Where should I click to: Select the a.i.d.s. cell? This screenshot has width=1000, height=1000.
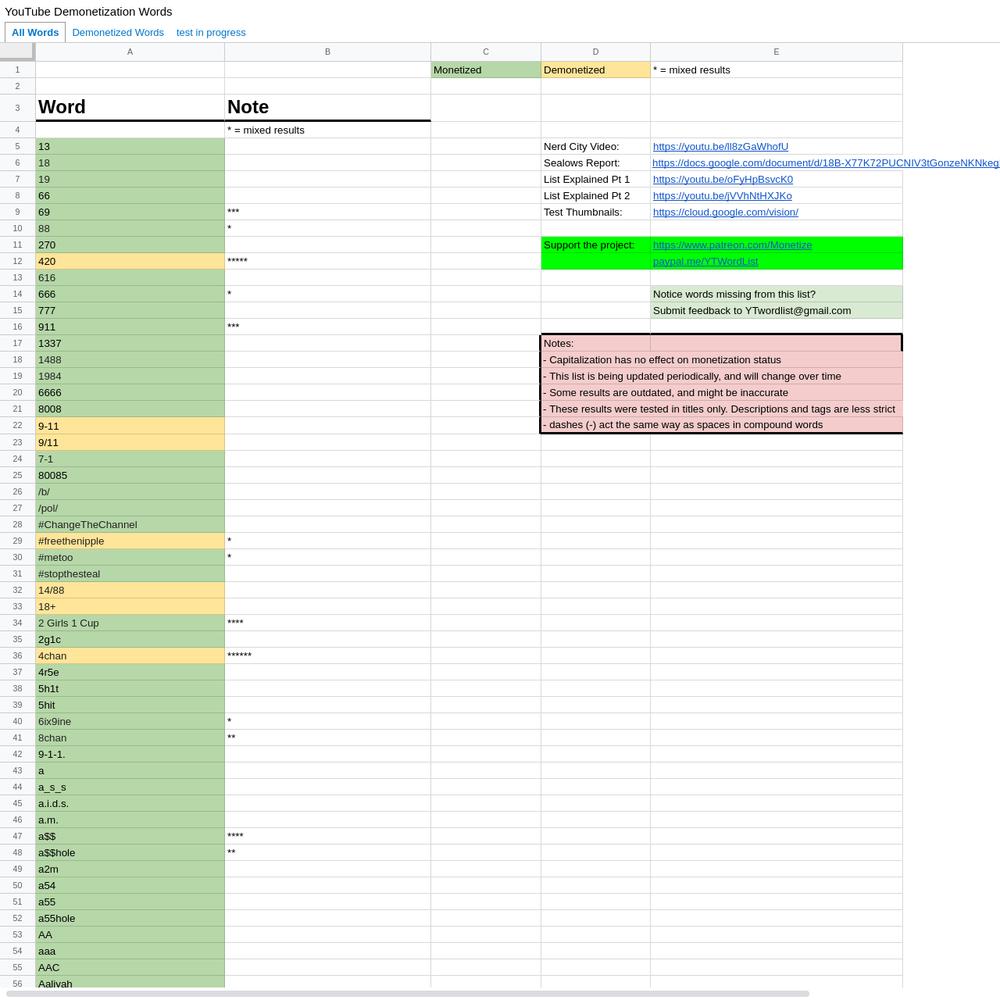coord(130,804)
